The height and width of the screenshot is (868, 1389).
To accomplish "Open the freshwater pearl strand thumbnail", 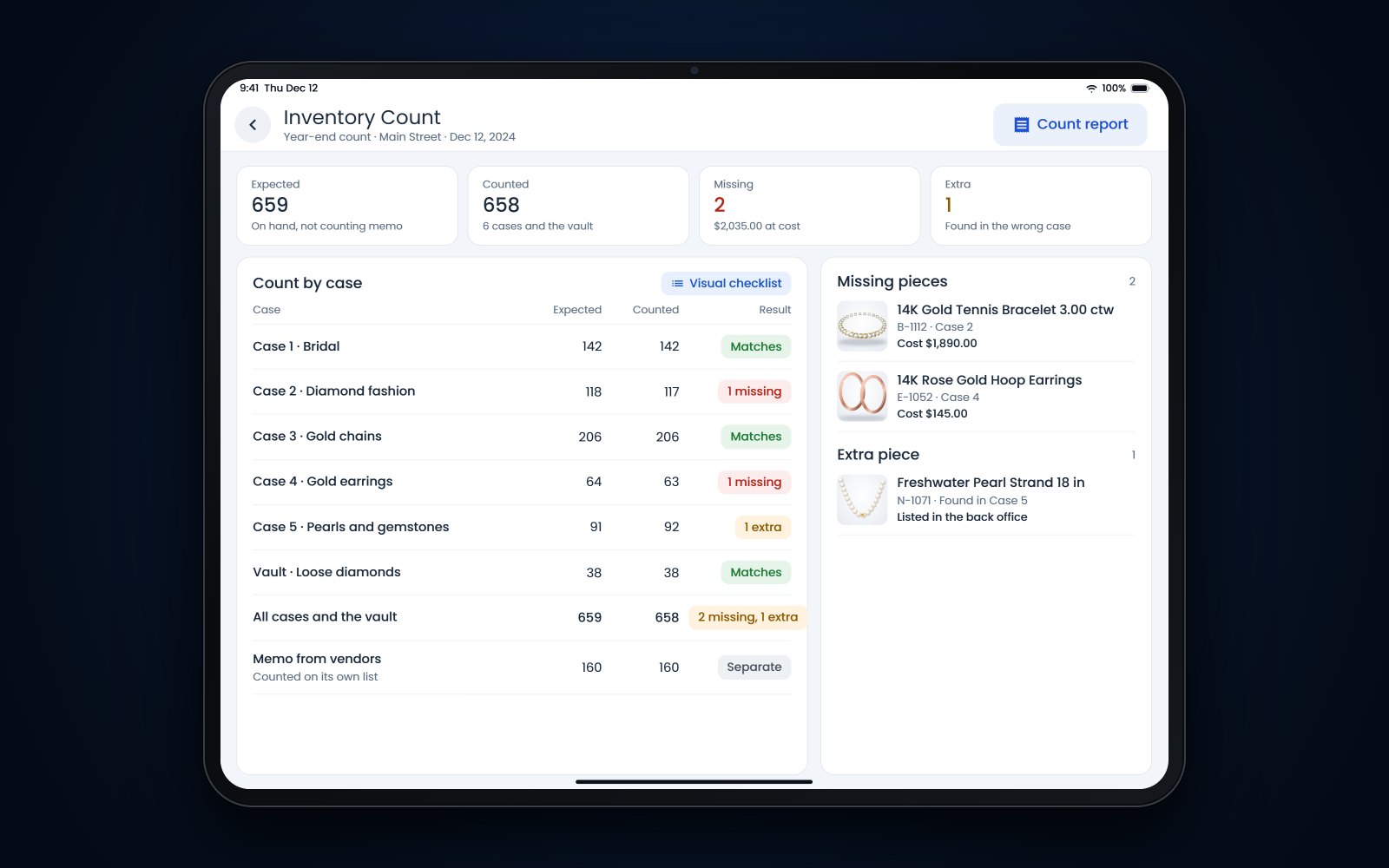I will coord(862,499).
